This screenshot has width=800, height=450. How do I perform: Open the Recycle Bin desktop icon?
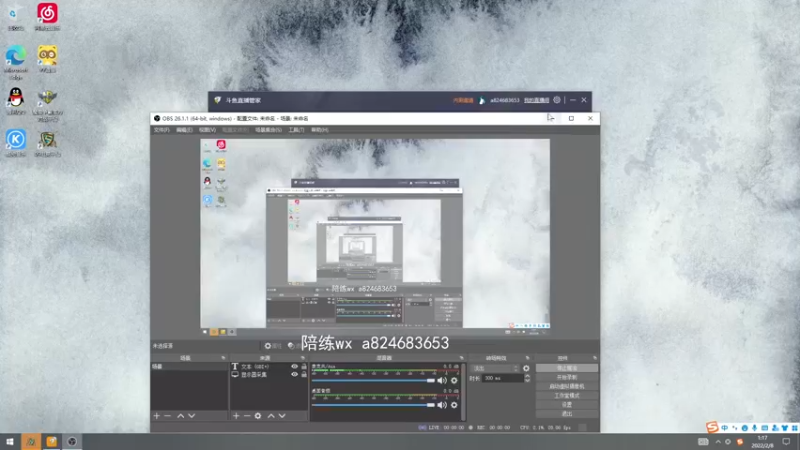pyautogui.click(x=15, y=15)
